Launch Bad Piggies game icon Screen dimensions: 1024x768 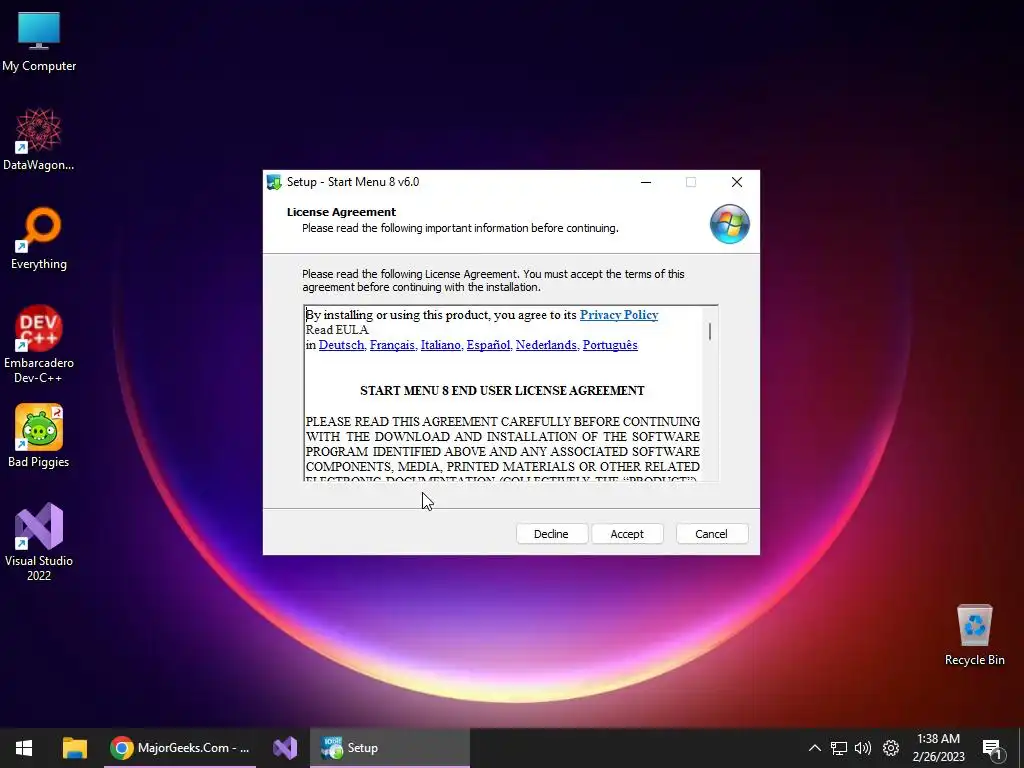(39, 436)
